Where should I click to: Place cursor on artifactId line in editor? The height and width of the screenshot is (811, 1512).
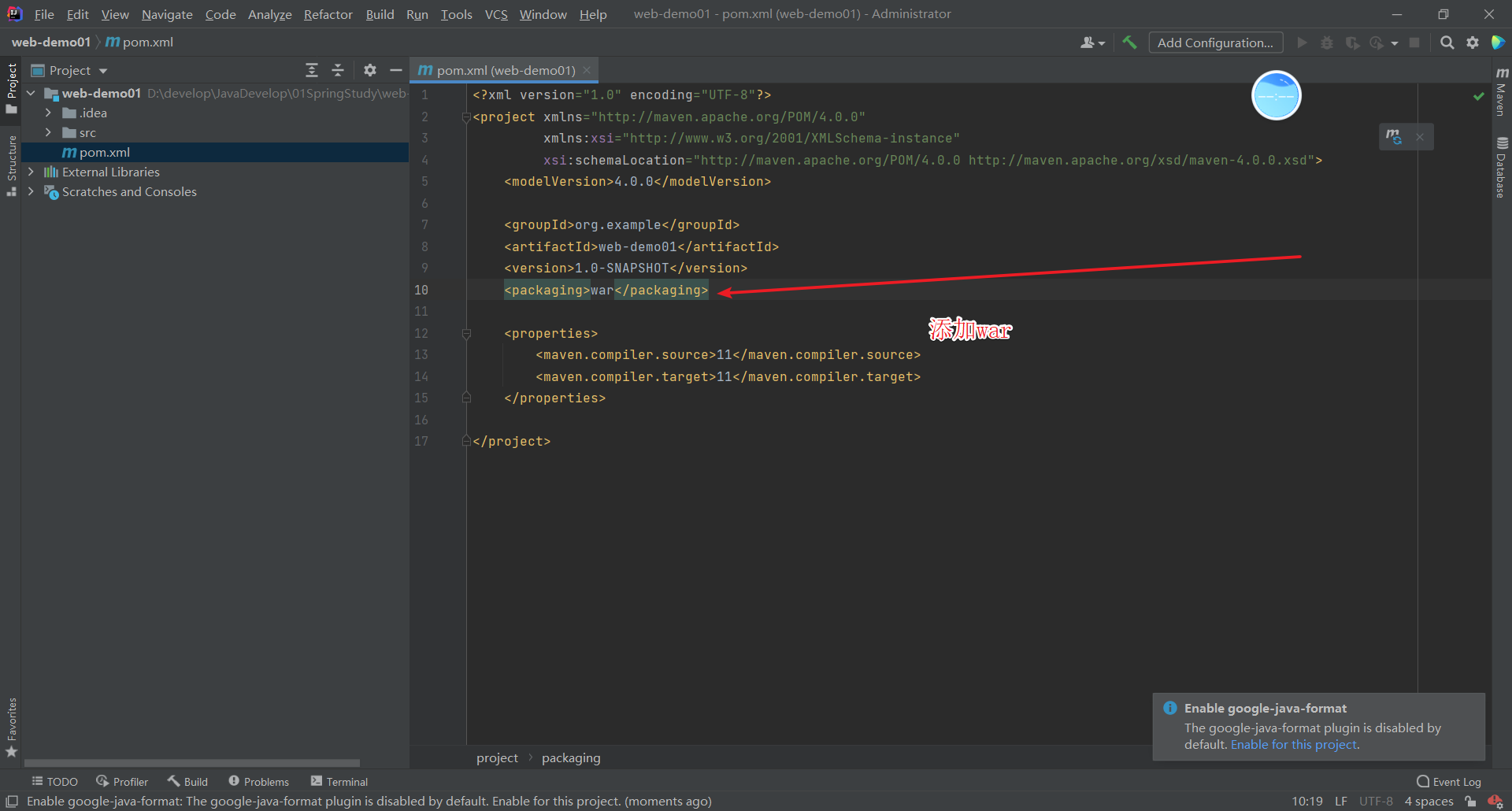[641, 246]
